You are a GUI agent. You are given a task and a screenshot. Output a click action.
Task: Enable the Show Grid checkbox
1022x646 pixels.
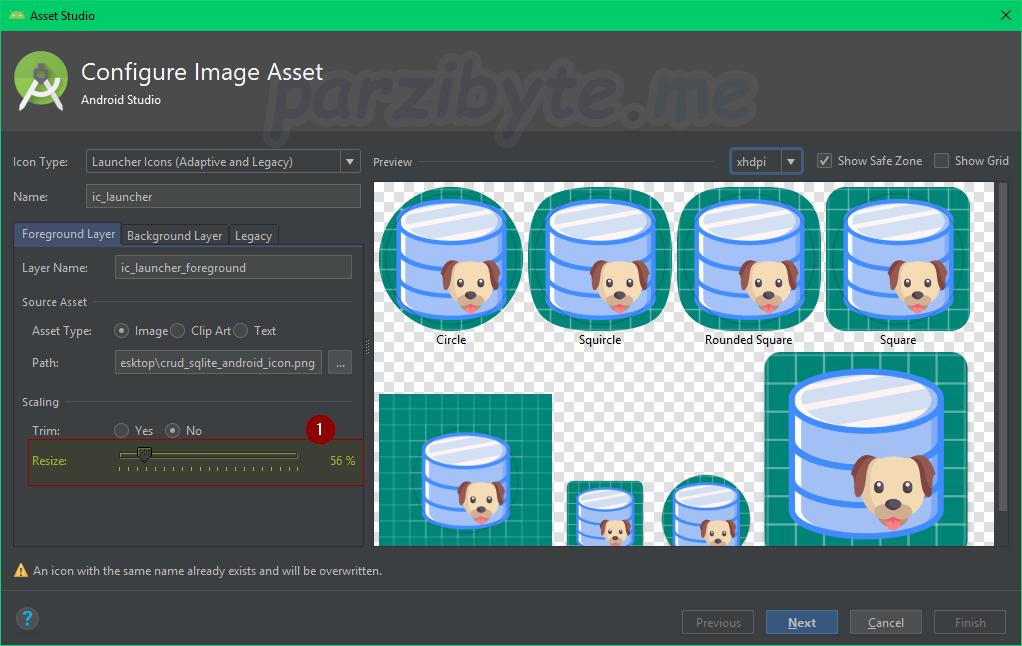[941, 161]
